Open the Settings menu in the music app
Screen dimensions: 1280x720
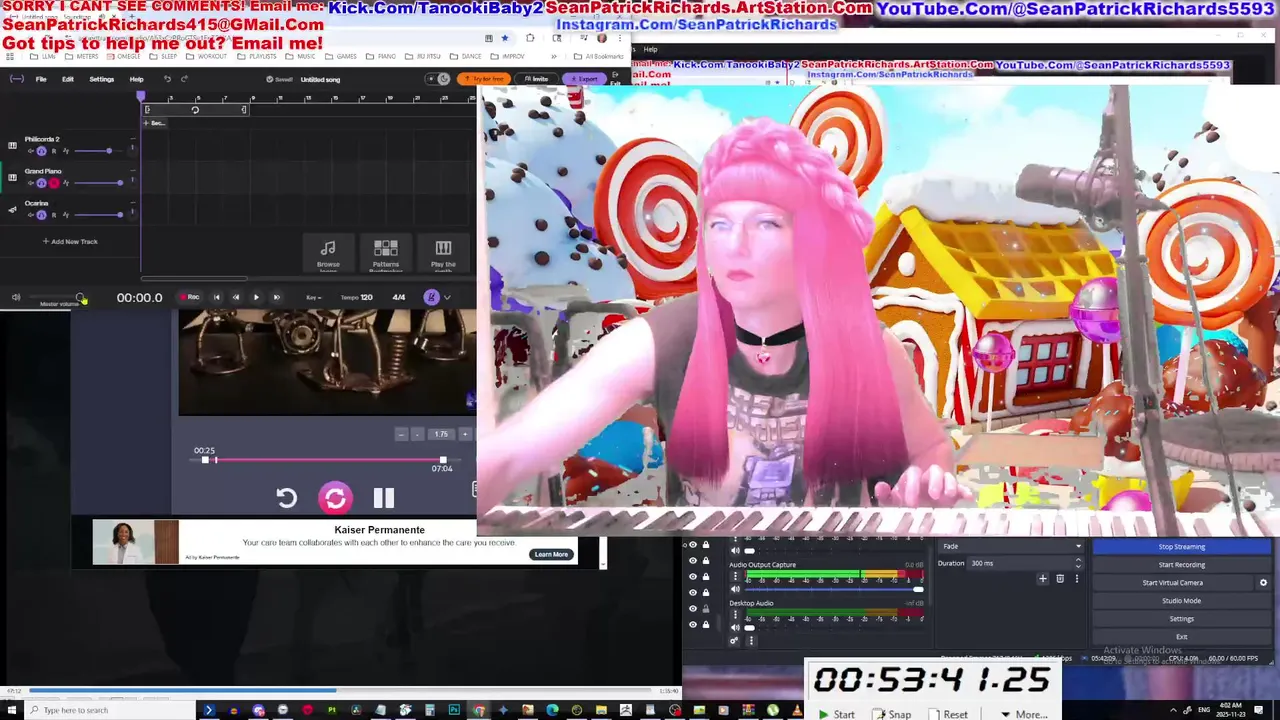(x=102, y=79)
